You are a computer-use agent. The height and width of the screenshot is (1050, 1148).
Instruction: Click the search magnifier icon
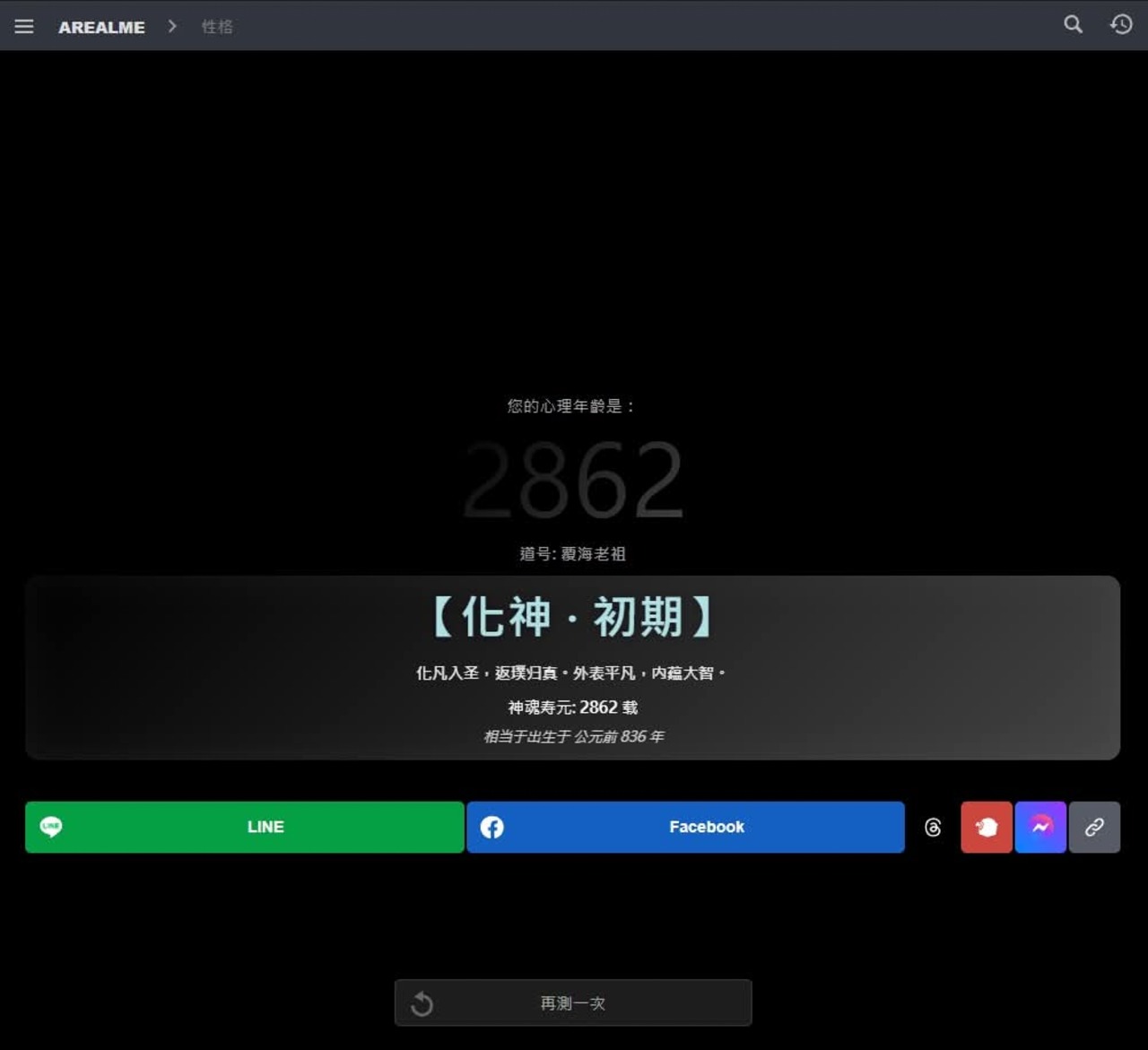click(1073, 24)
